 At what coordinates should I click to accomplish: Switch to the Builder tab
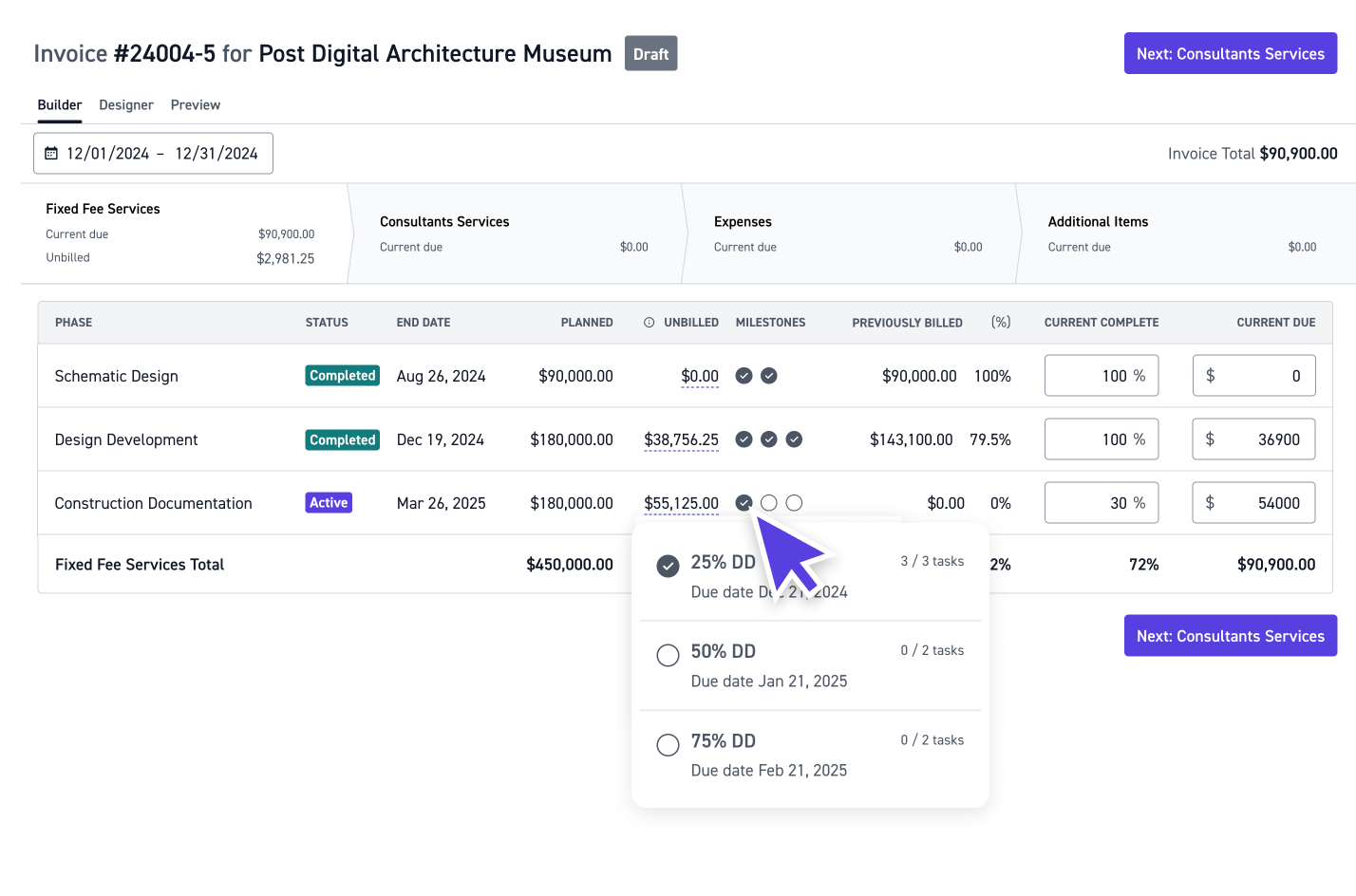tap(60, 105)
